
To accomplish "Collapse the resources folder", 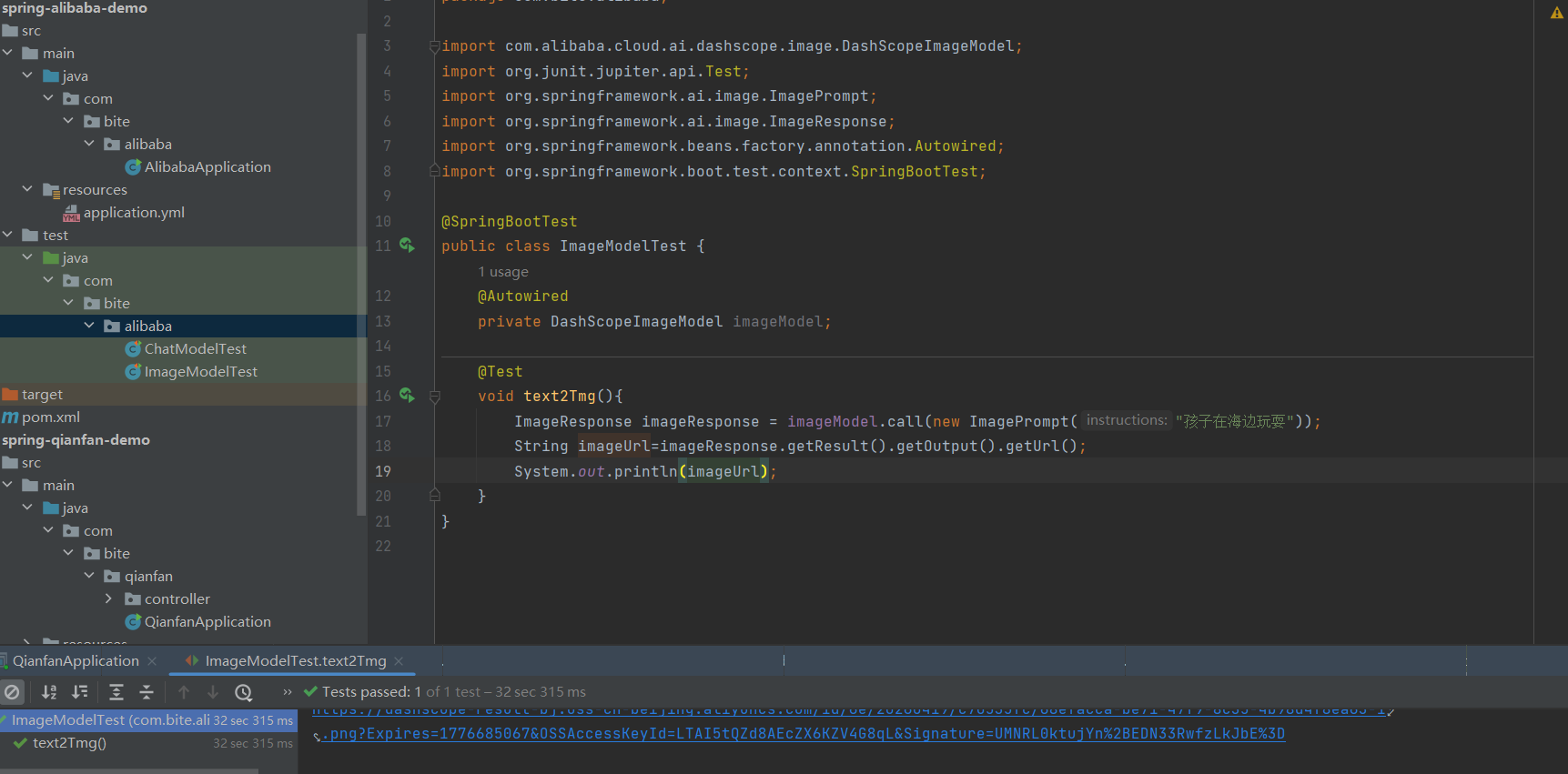I will (28, 189).
